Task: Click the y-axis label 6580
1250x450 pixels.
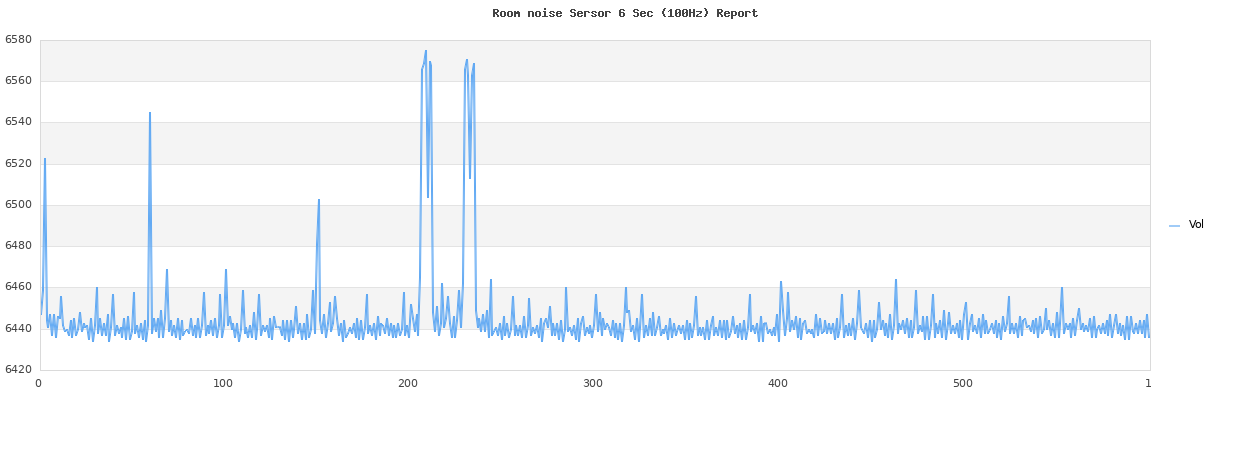Action: click(18, 40)
